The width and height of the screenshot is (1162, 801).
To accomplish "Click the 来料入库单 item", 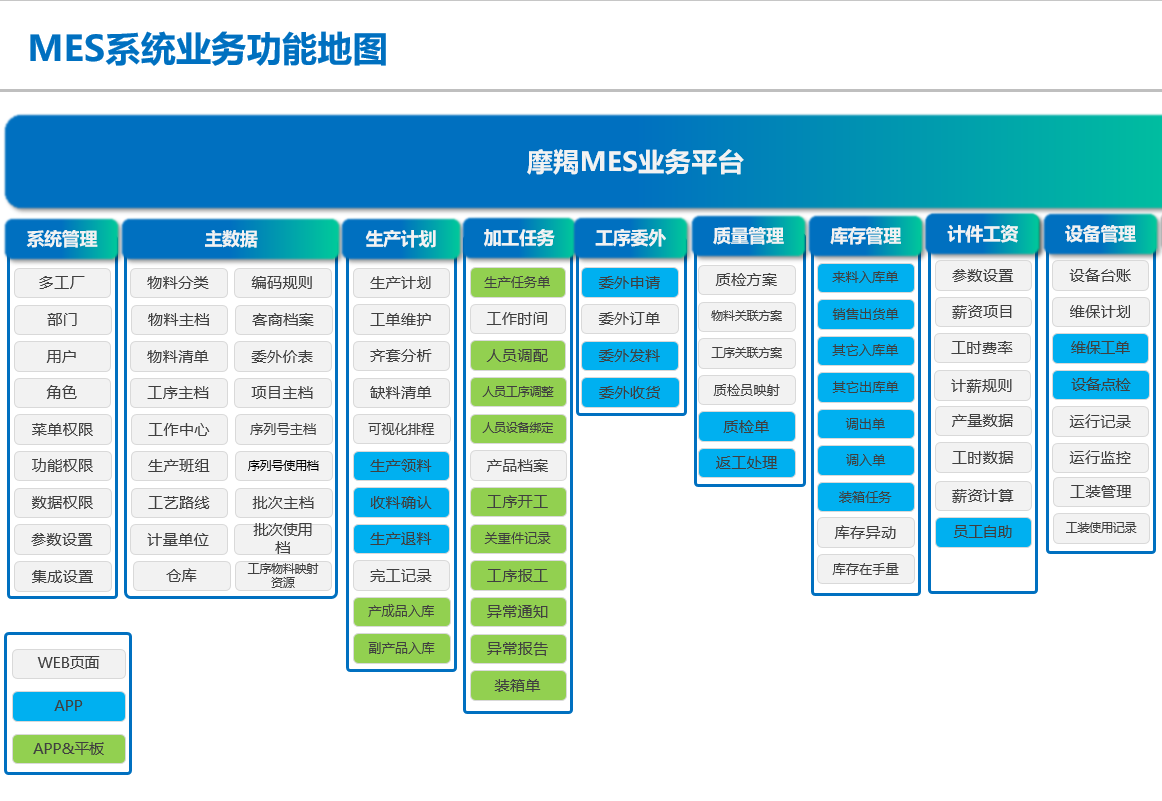I will click(x=865, y=277).
